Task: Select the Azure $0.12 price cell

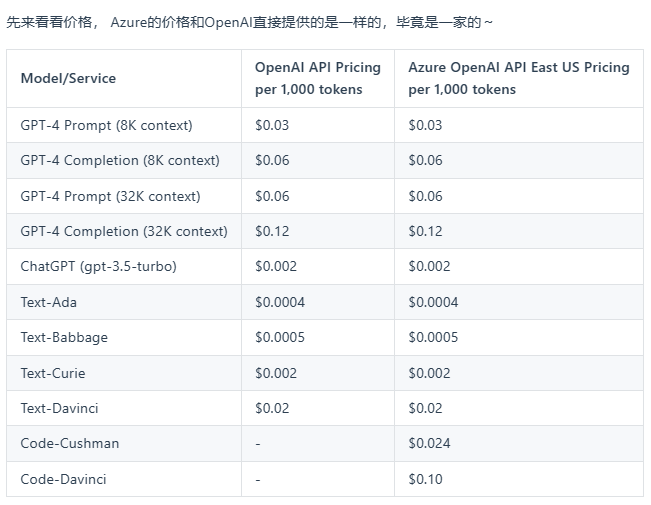Action: pyautogui.click(x=426, y=231)
